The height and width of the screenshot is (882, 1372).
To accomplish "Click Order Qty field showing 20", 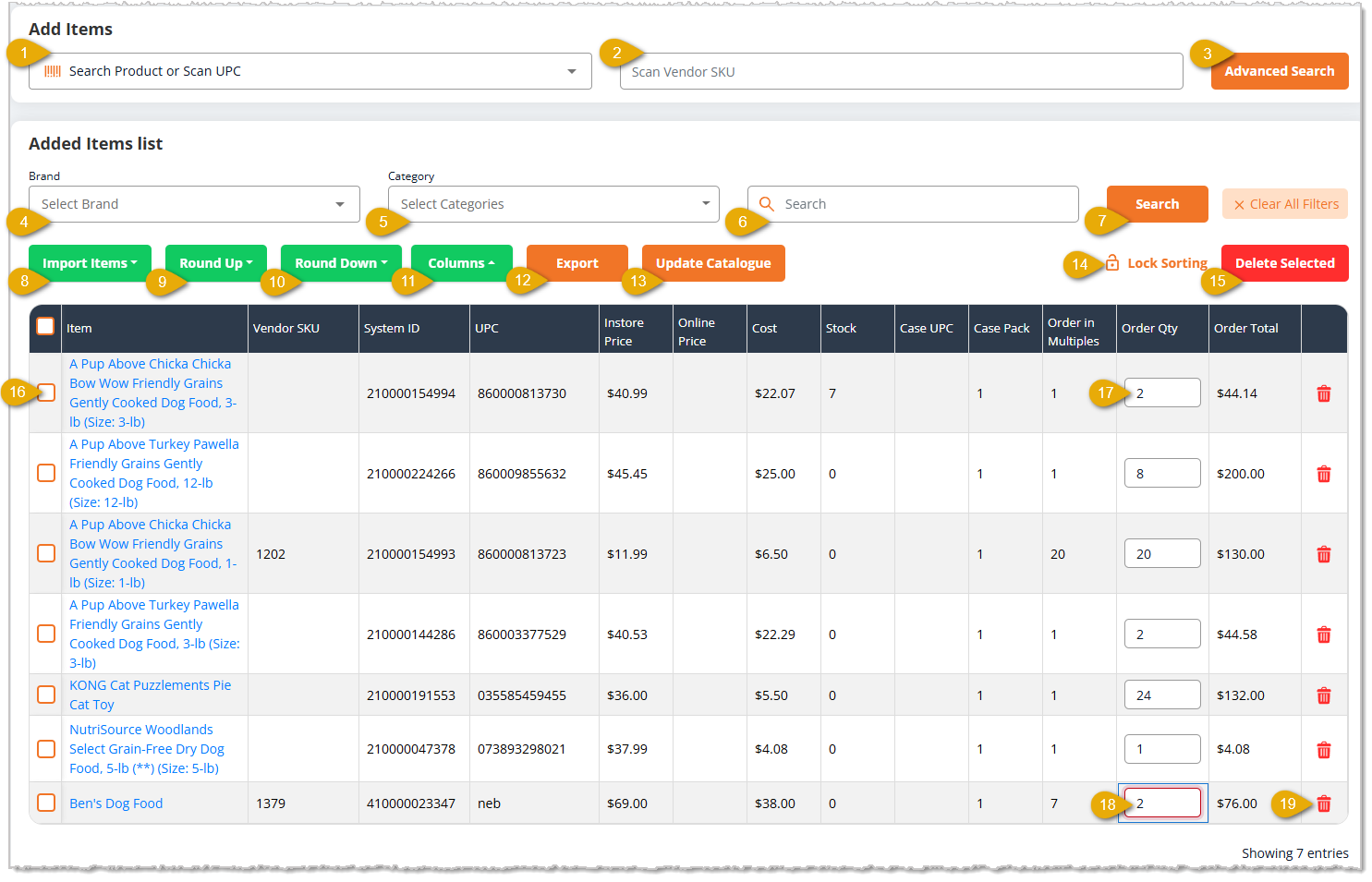I will [x=1162, y=553].
